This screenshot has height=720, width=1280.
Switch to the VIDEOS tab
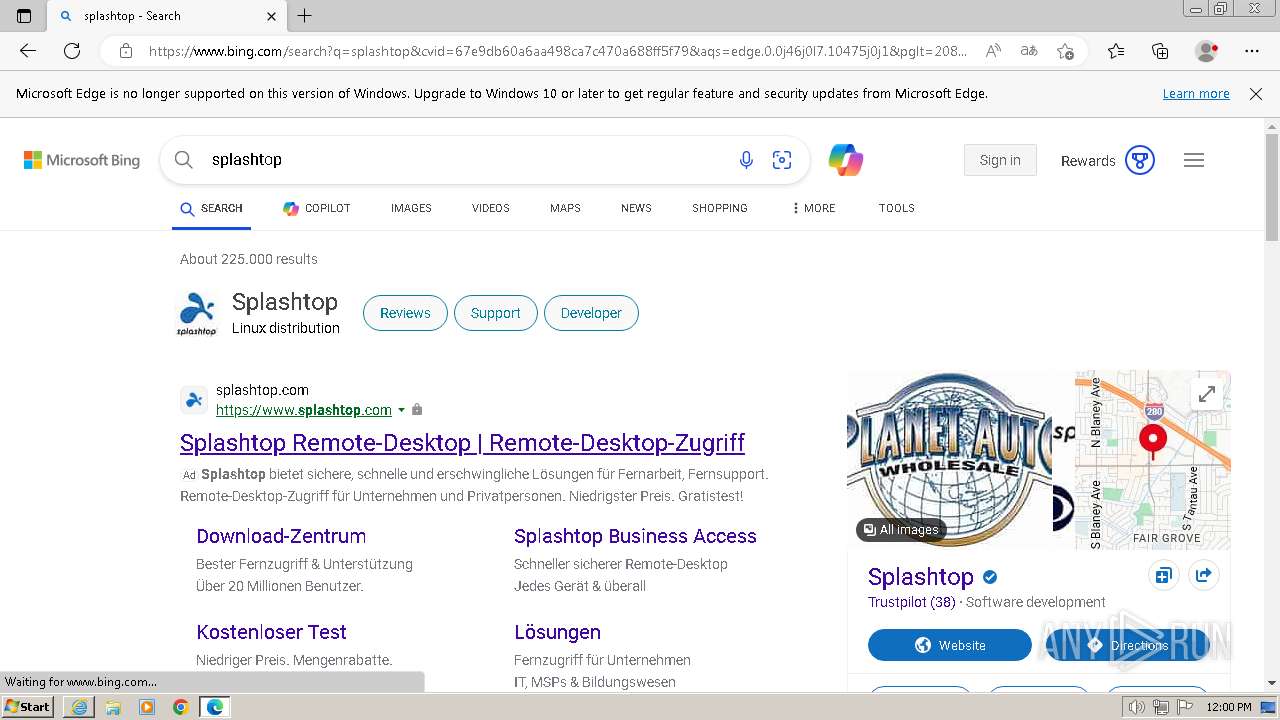click(x=491, y=208)
